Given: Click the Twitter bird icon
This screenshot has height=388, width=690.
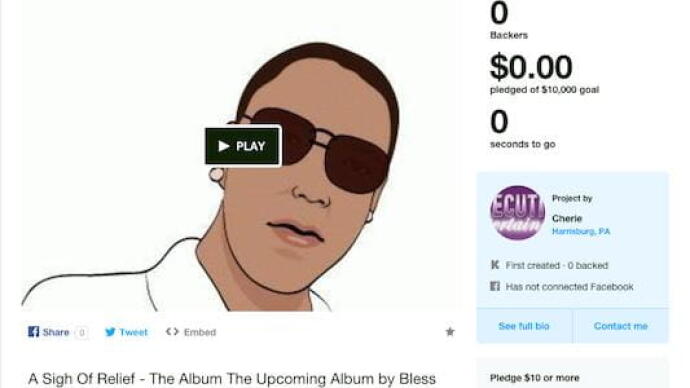Looking at the screenshot, I should point(110,332).
